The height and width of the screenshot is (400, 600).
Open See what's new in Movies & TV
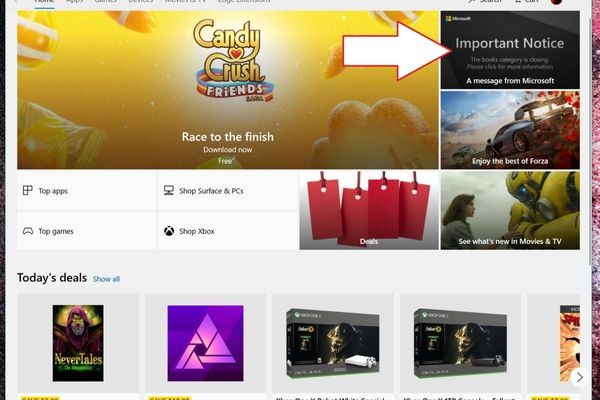510,210
